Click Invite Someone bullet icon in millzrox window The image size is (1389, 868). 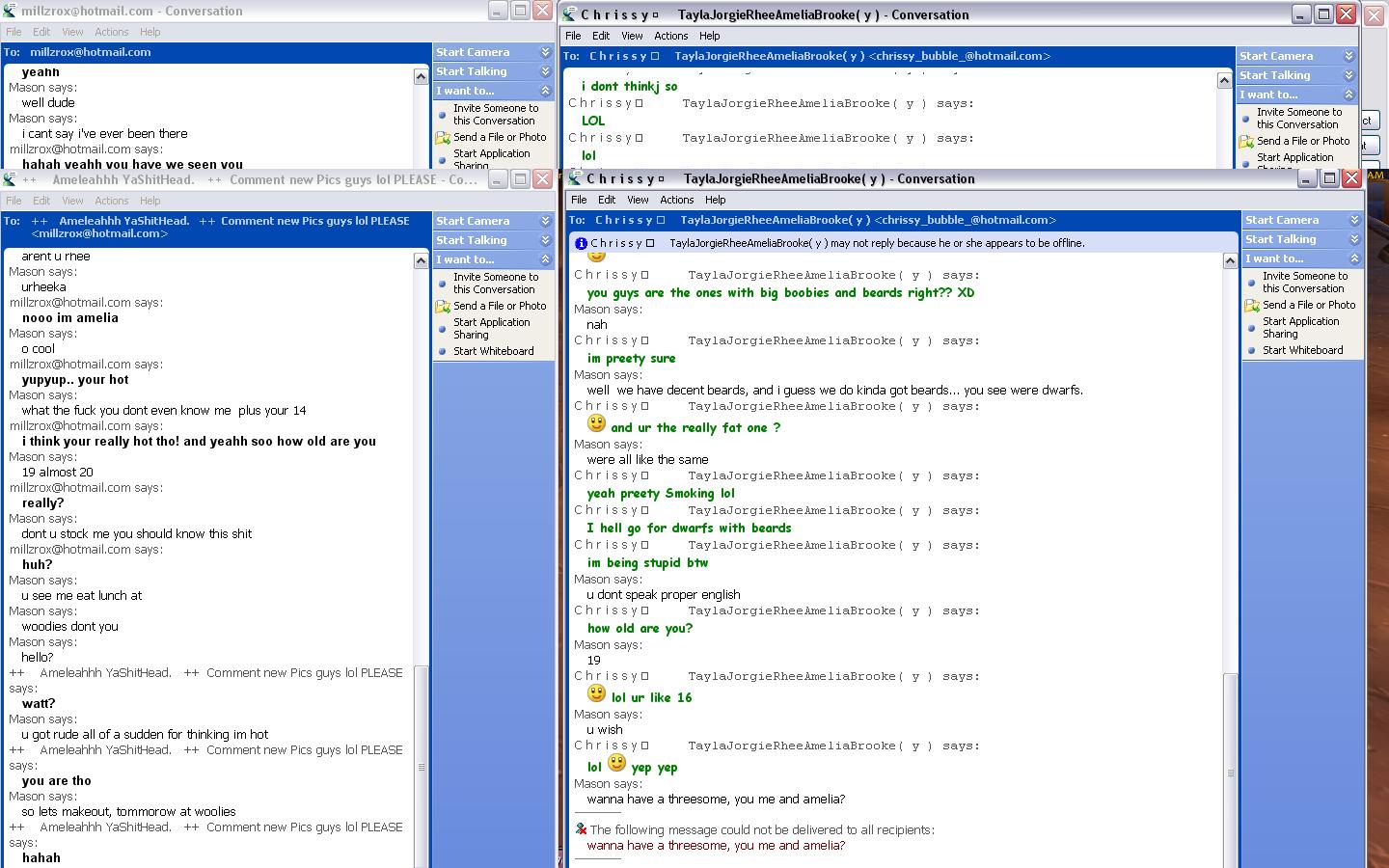tap(443, 115)
